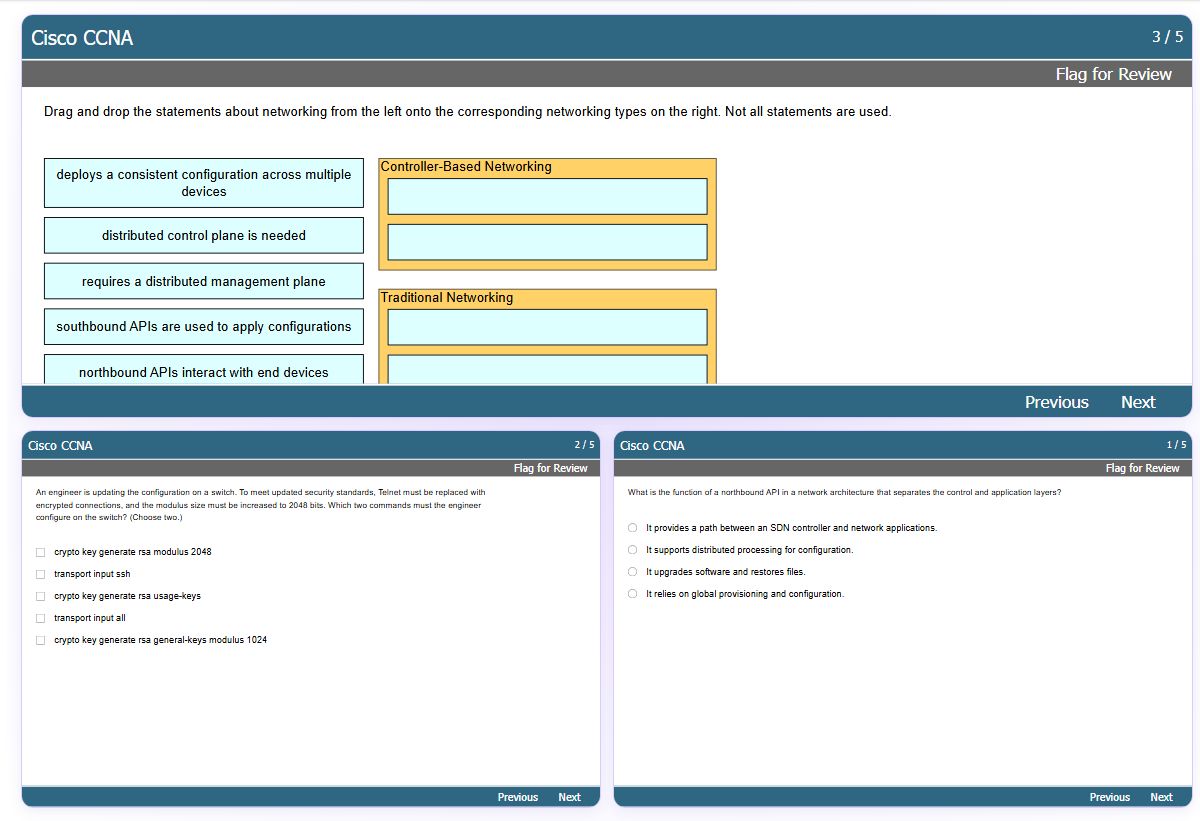Click Flag for Review on question 1 panel
The width and height of the screenshot is (1200, 821).
pyautogui.click(x=1142, y=468)
